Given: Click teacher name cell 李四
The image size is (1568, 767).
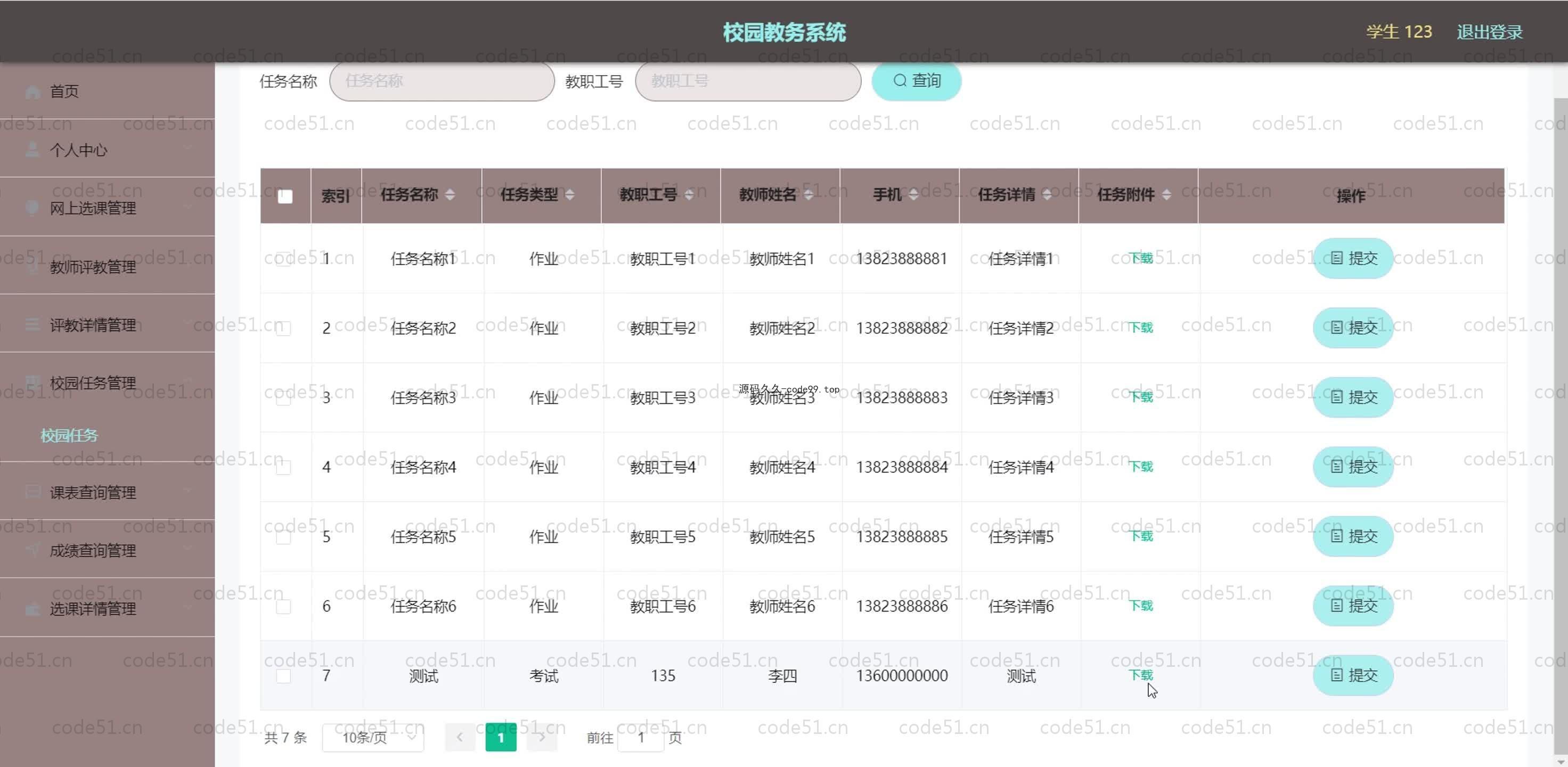Looking at the screenshot, I should [782, 676].
